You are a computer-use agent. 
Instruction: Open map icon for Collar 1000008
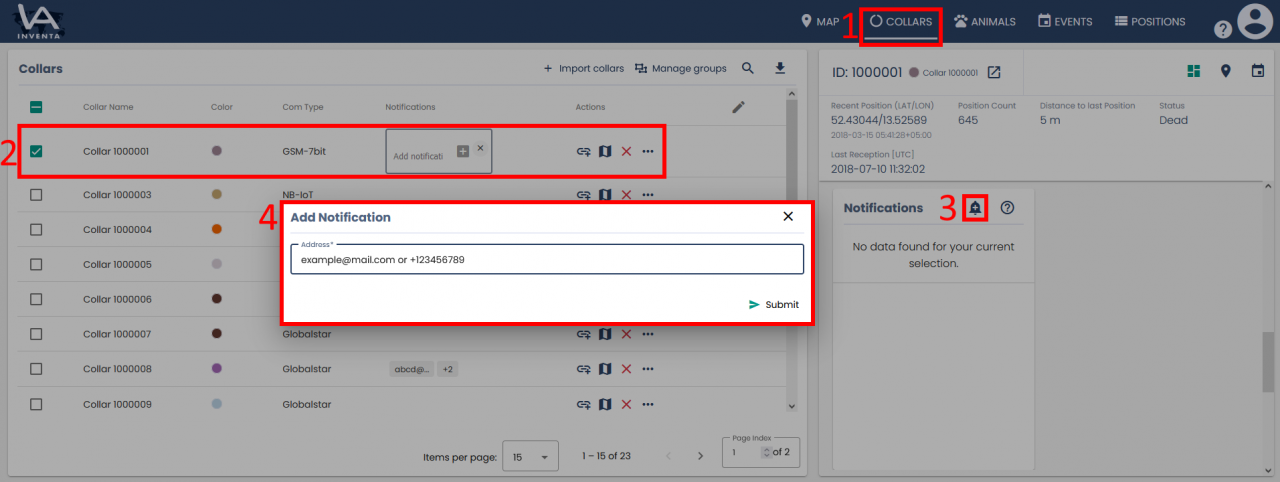[x=605, y=369]
